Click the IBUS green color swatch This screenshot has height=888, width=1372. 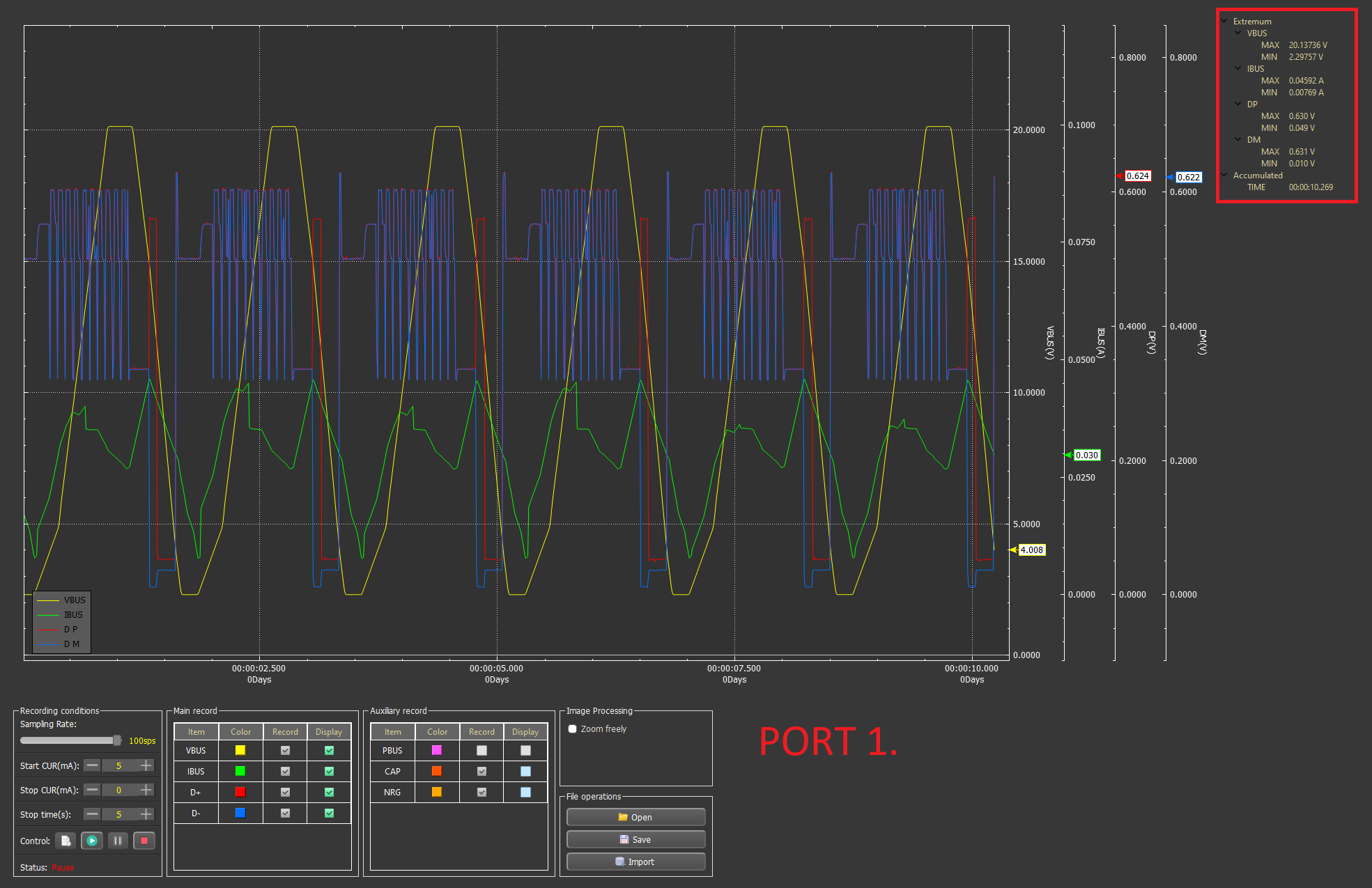click(x=240, y=771)
